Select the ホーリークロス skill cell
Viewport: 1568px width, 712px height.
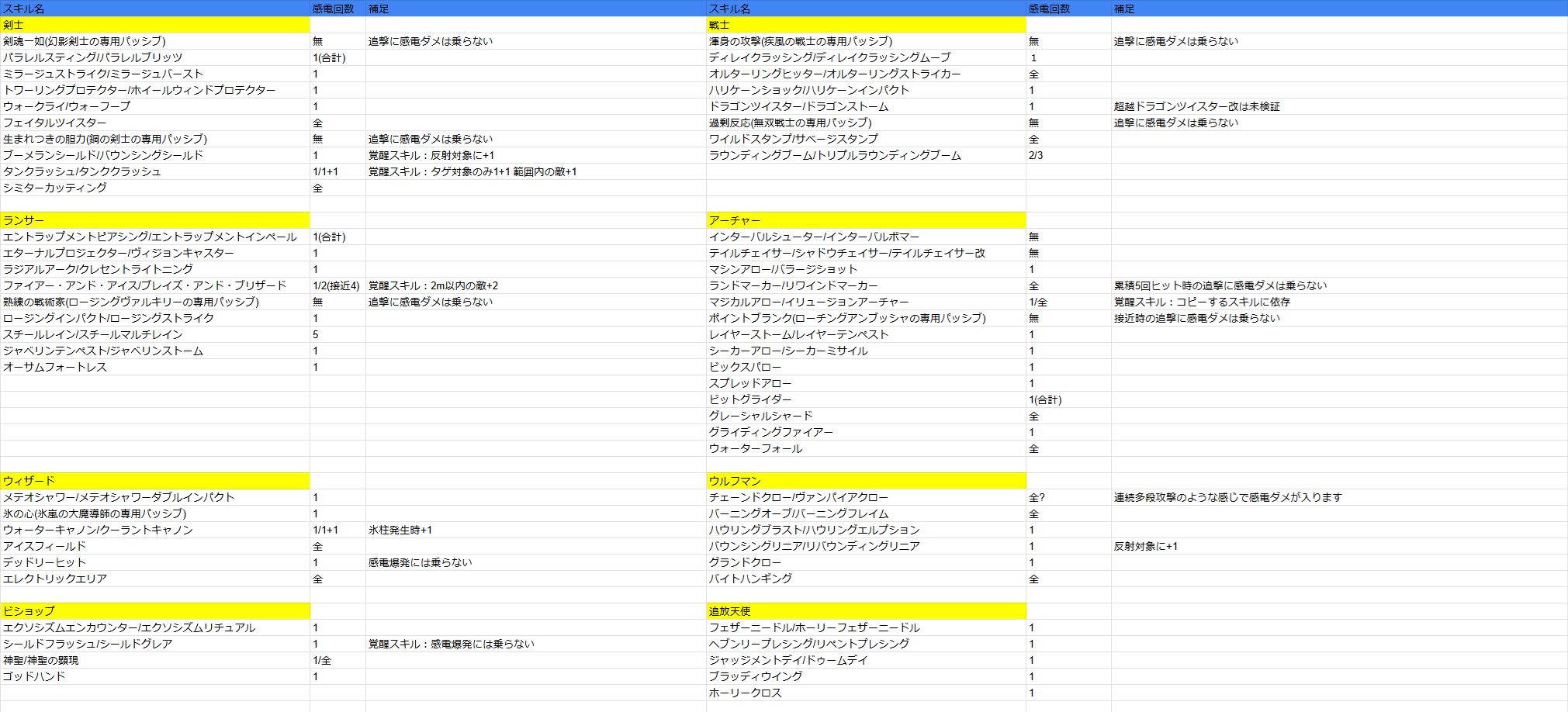pyautogui.click(x=865, y=693)
